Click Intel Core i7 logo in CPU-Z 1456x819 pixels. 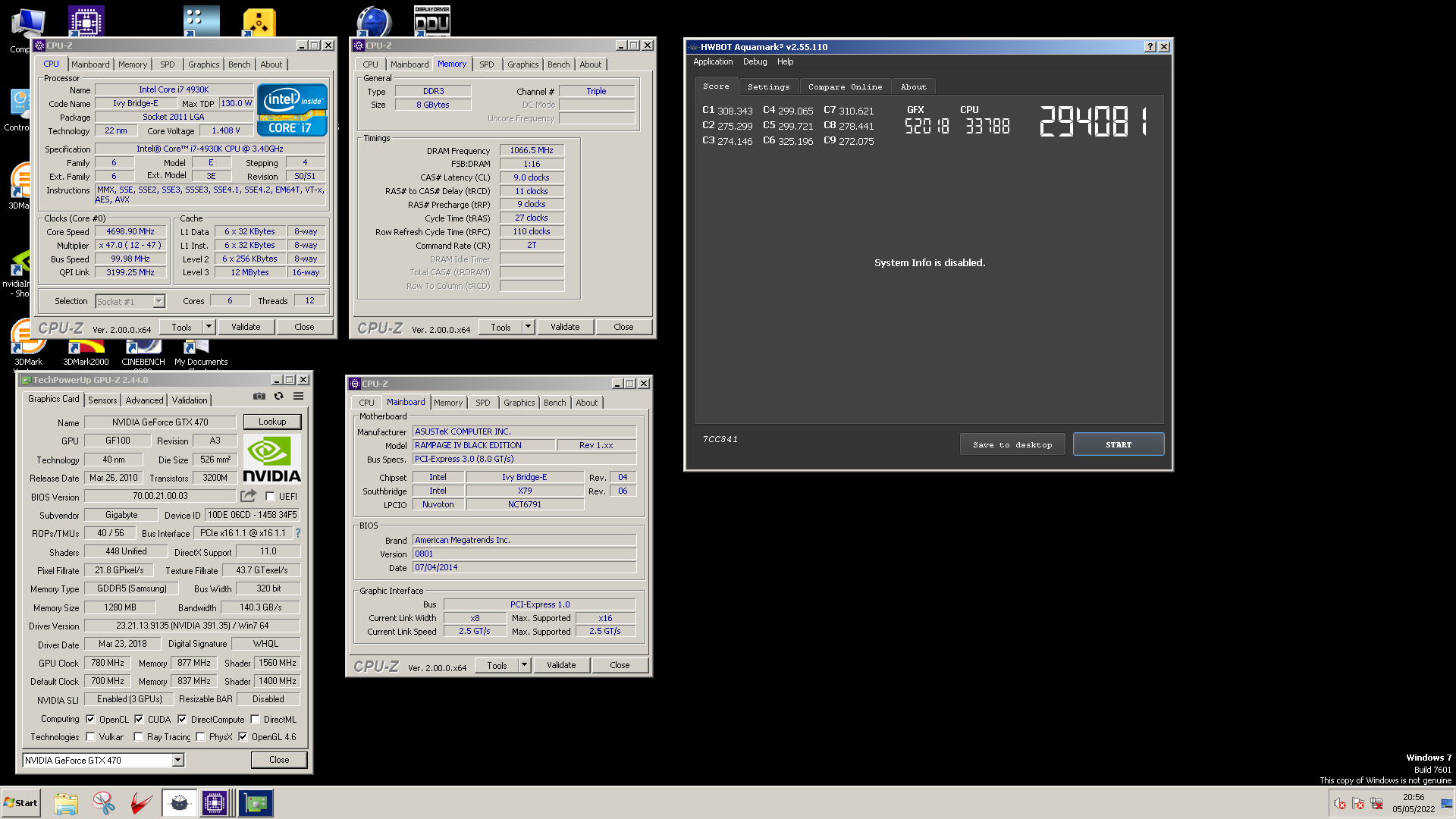click(292, 111)
